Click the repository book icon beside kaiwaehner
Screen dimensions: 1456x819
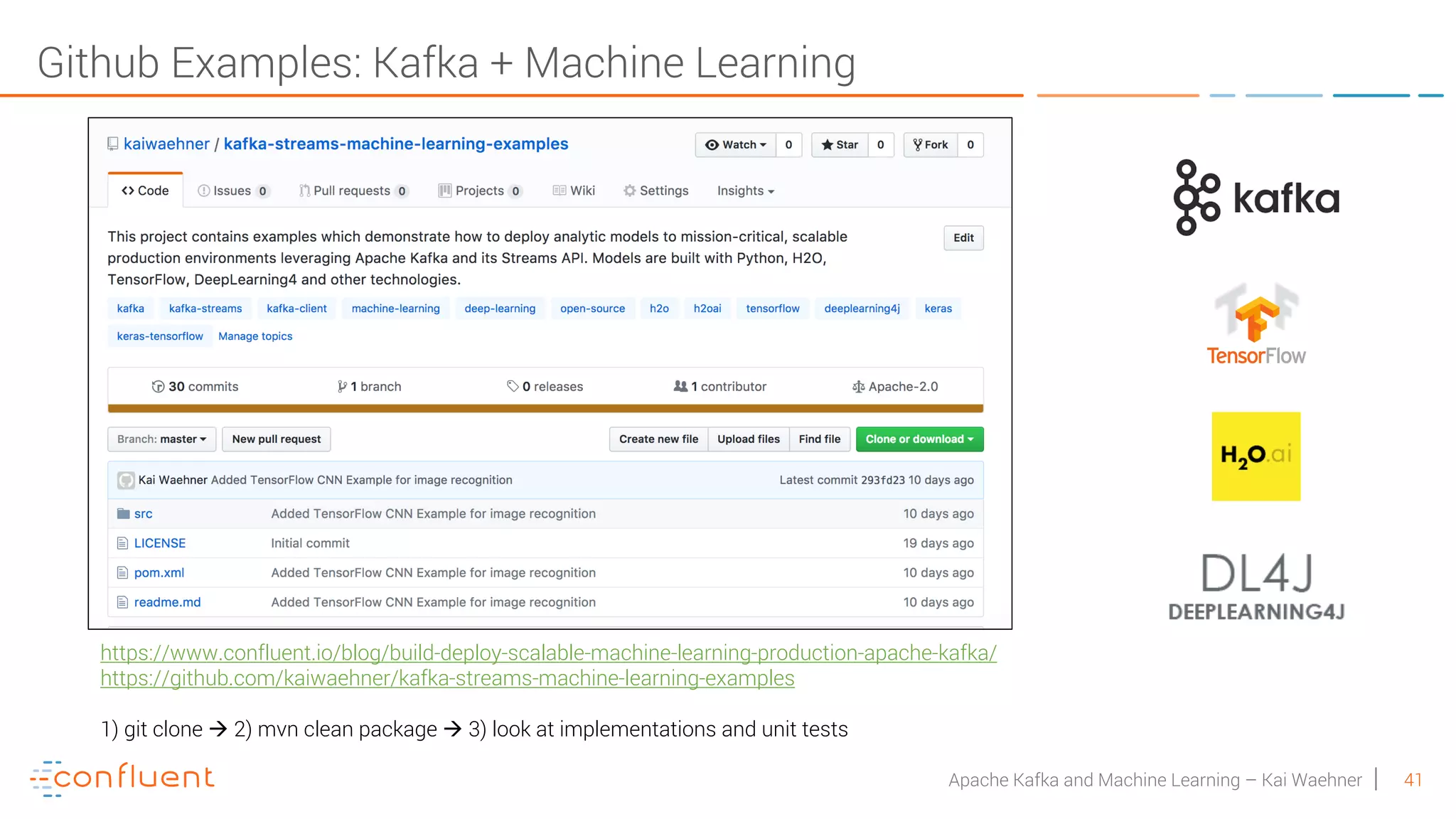[x=112, y=144]
